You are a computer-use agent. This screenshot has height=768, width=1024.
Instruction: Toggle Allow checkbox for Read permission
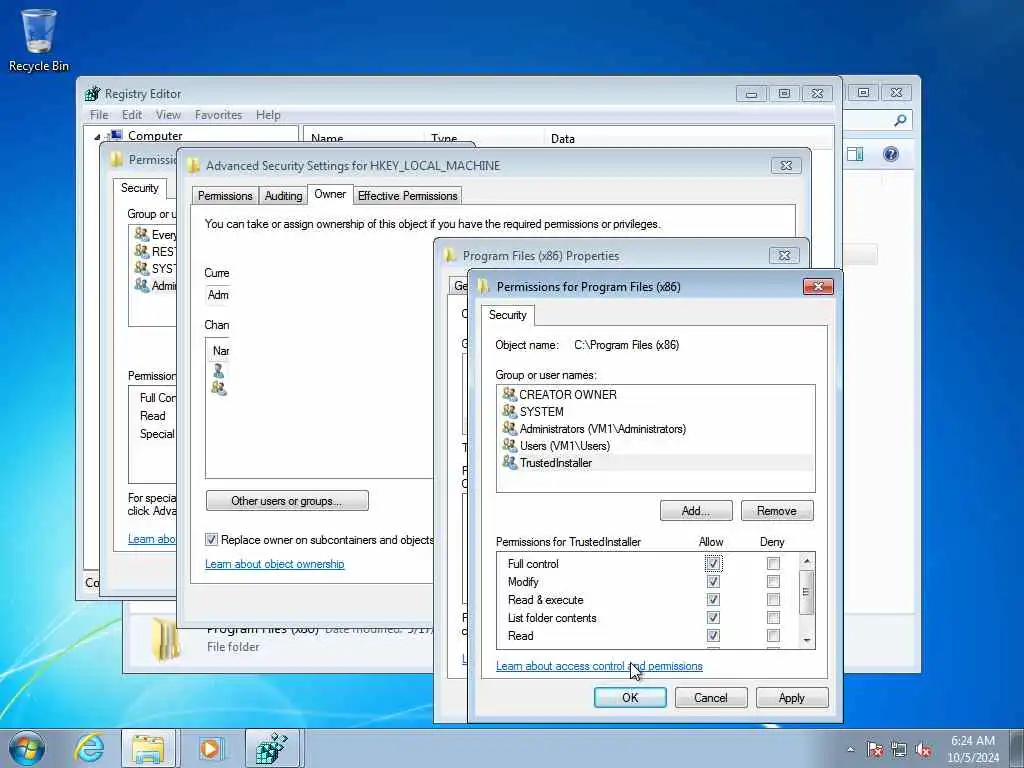[x=713, y=635]
